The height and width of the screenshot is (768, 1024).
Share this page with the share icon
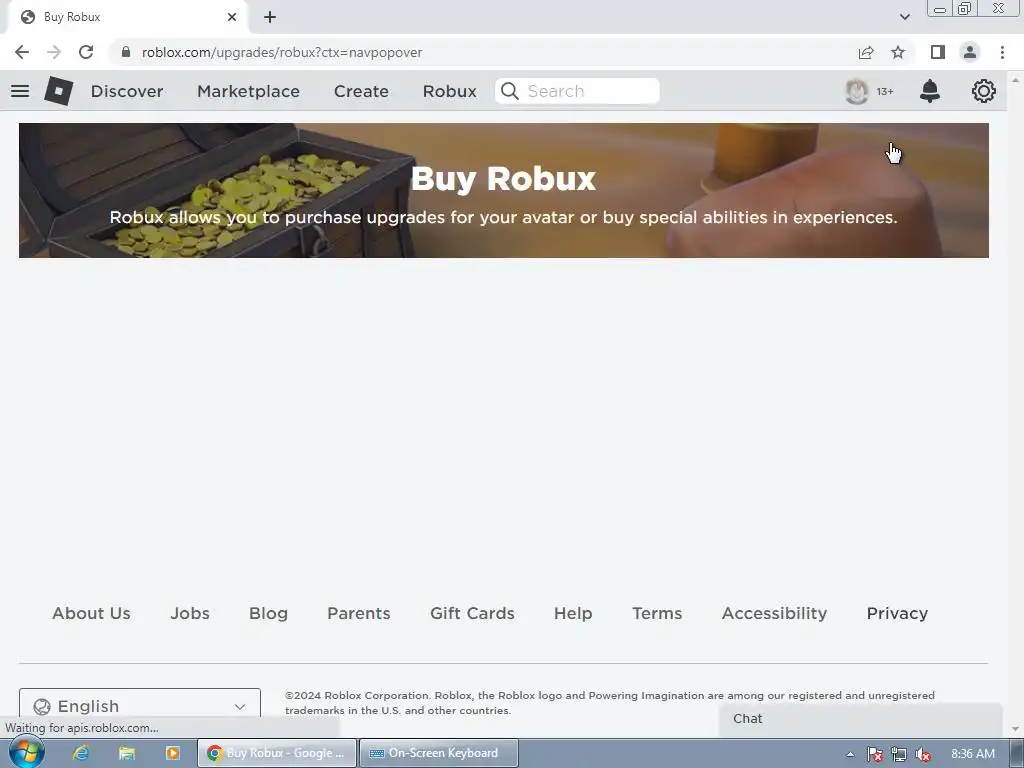click(866, 52)
